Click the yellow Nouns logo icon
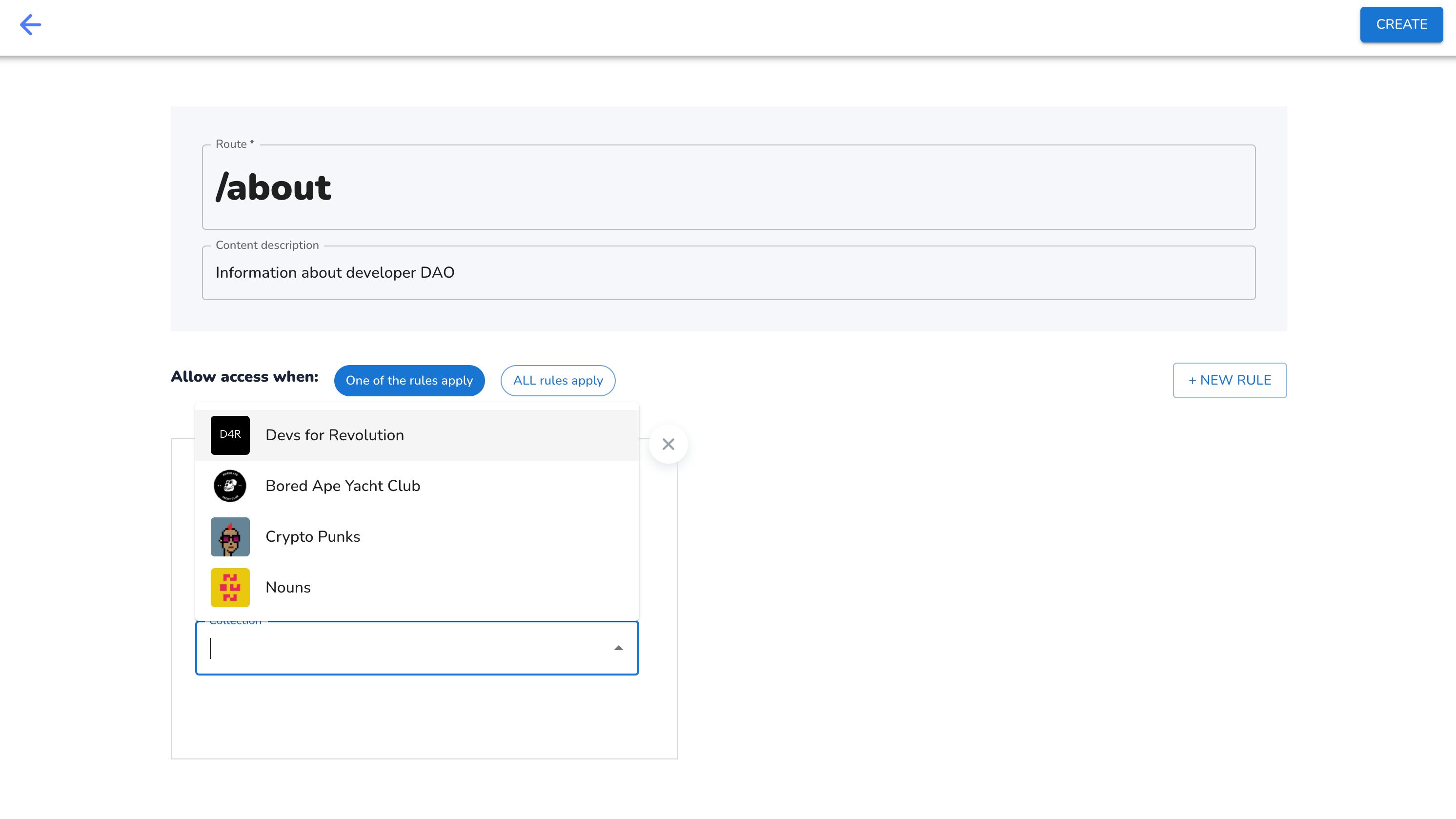The height and width of the screenshot is (819, 1456). (230, 588)
